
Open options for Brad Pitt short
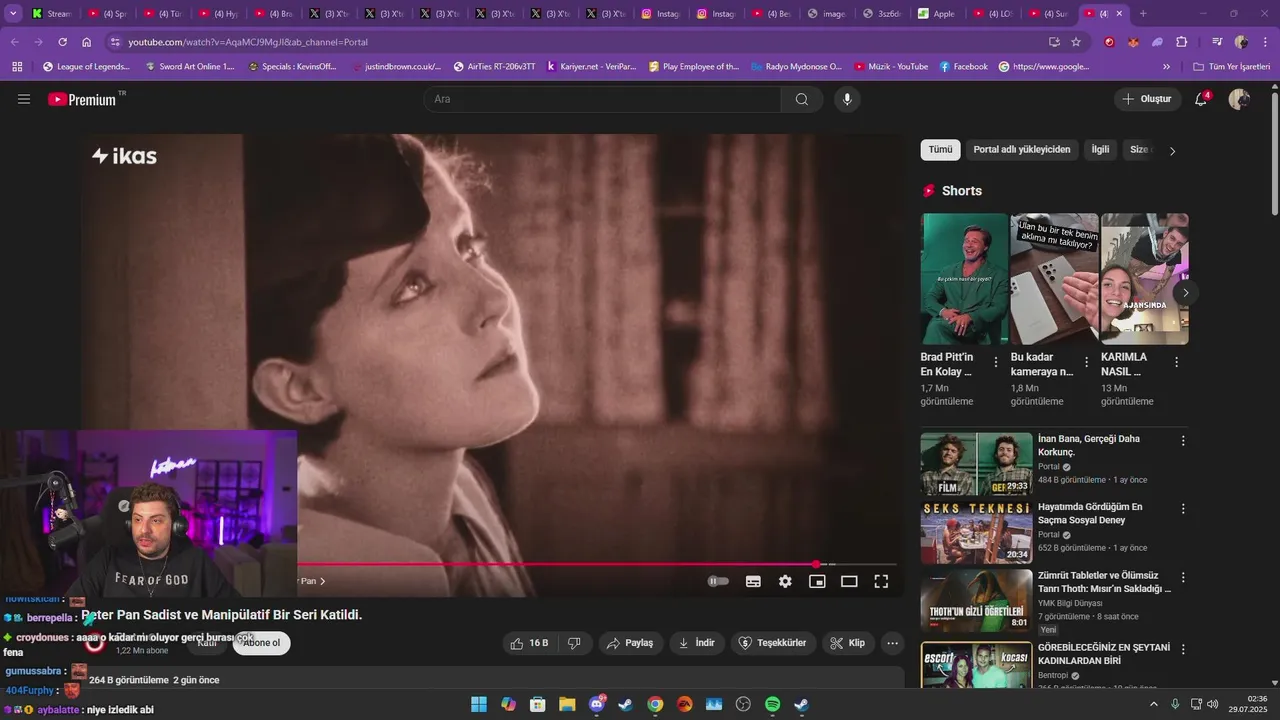(x=995, y=362)
